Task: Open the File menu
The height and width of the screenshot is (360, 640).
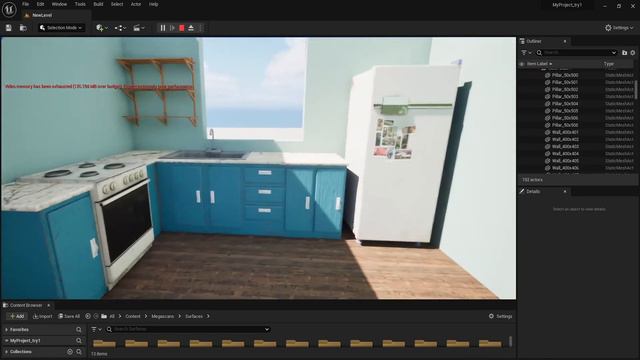Action: 25,4
